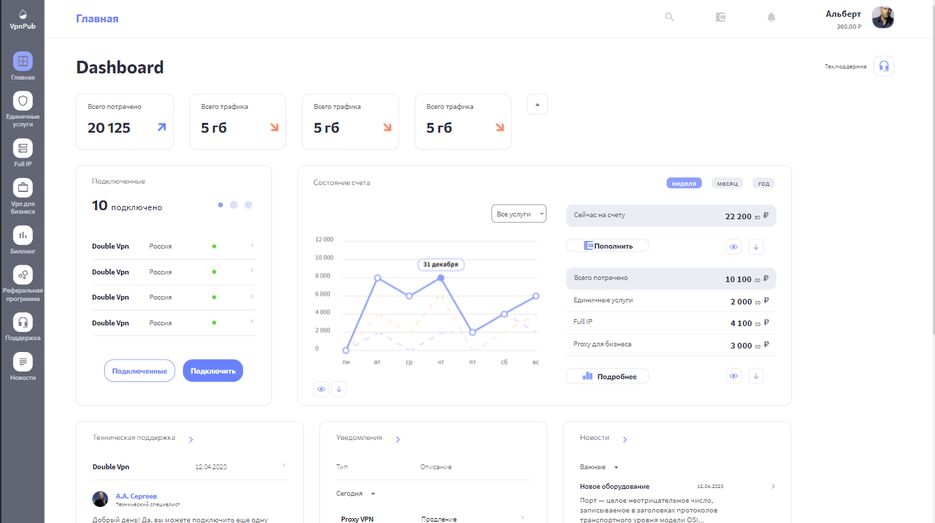935x523 pixels.
Task: Open Альберт's profile avatar
Action: pyautogui.click(x=883, y=18)
